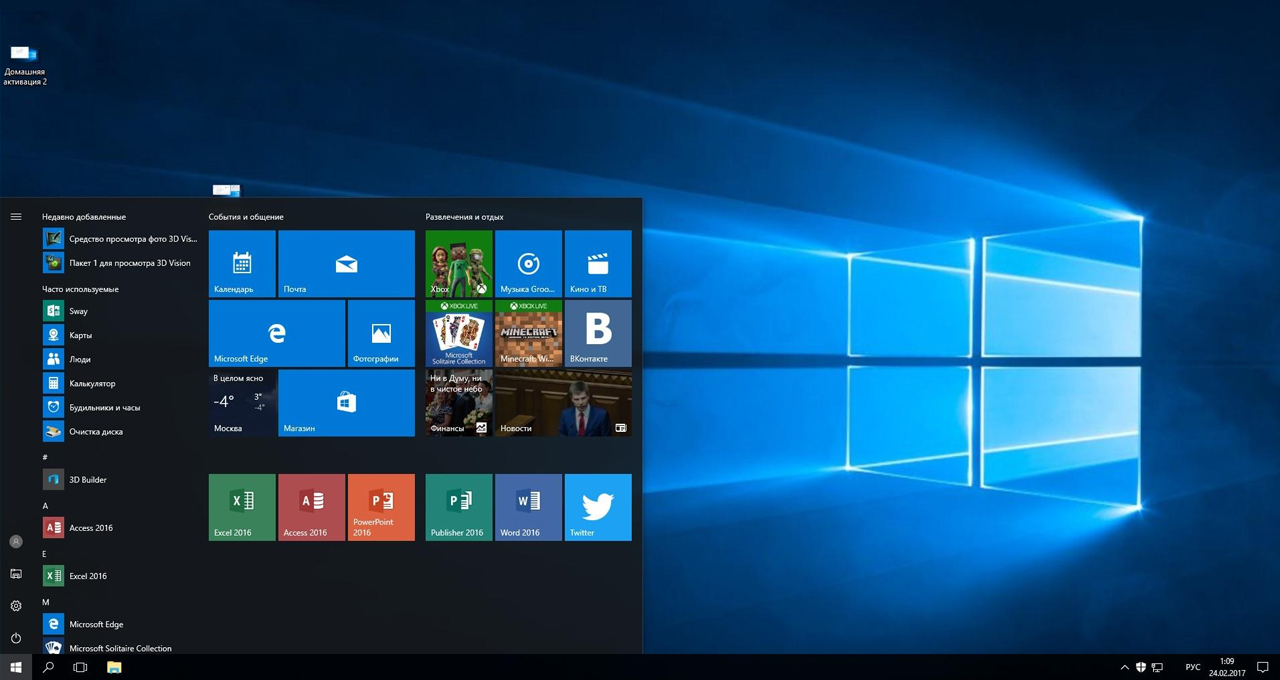Open the Moscow weather tile
The width and height of the screenshot is (1280, 680).
tap(242, 403)
